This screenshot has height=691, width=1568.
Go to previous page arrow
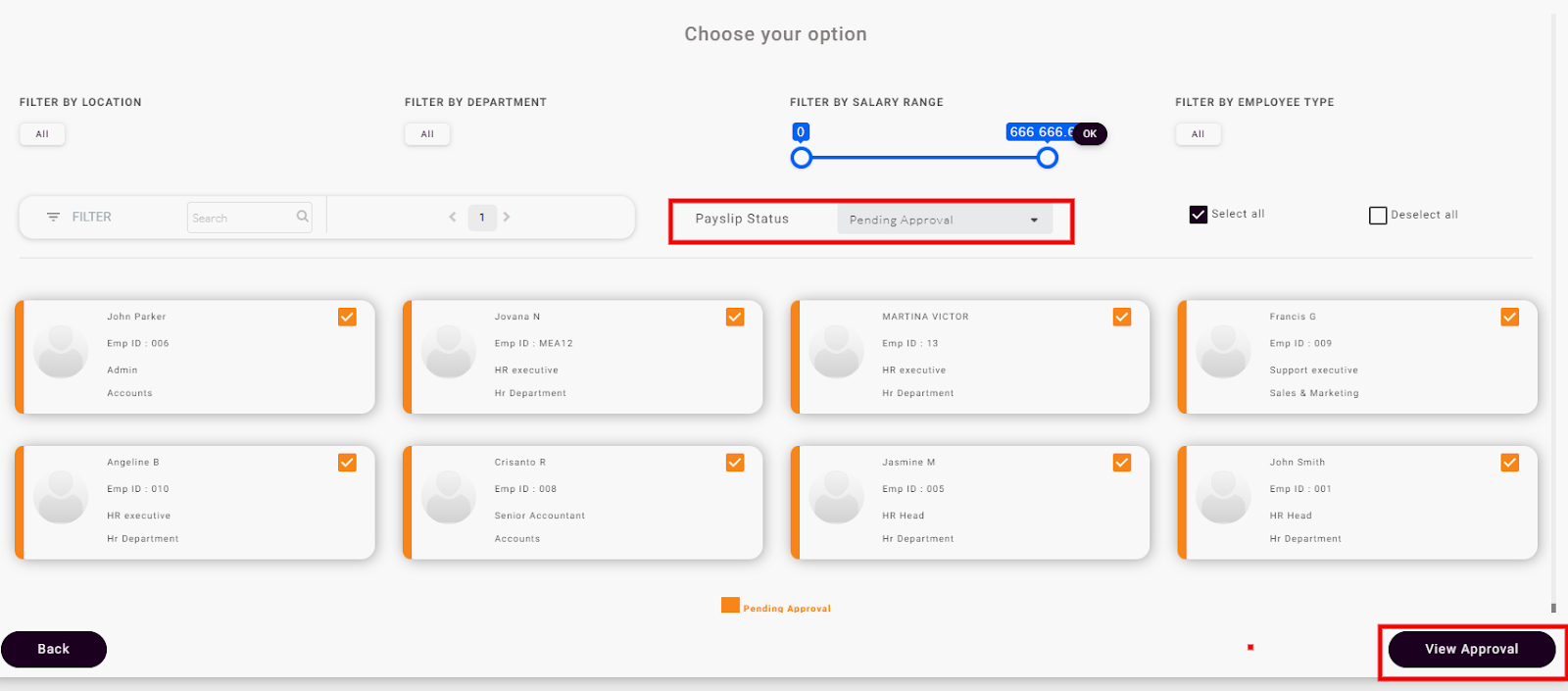tap(453, 217)
